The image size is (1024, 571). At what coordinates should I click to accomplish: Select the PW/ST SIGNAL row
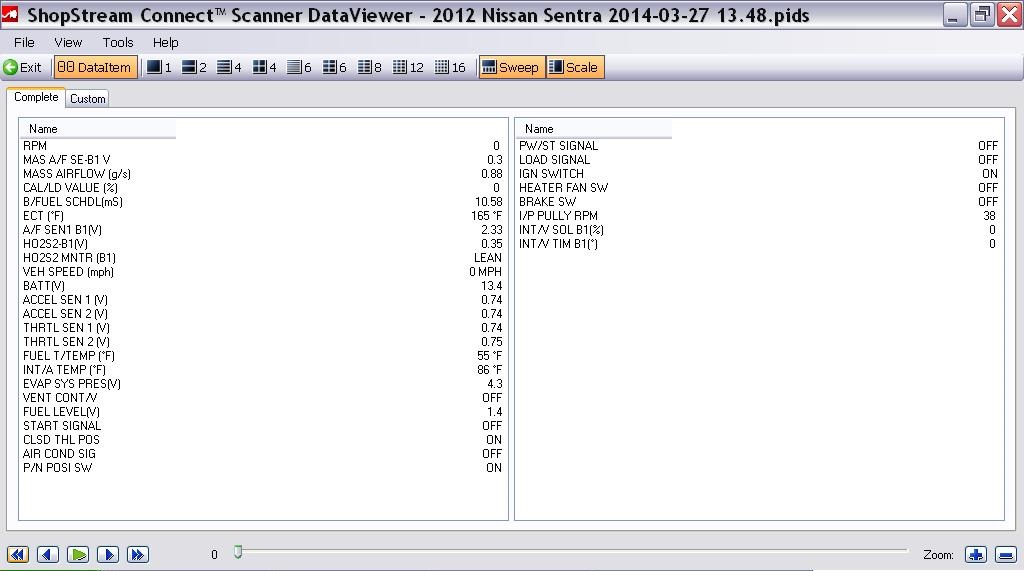click(759, 146)
